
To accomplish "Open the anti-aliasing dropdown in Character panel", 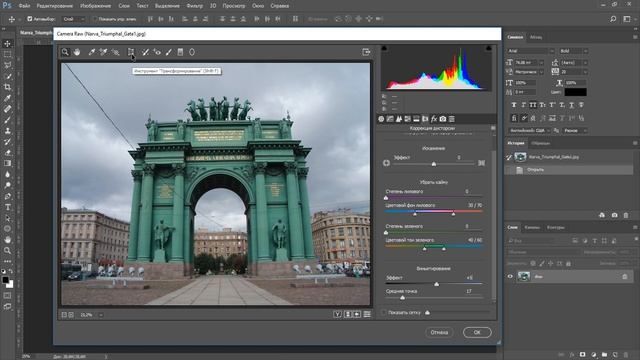I will tap(575, 130).
